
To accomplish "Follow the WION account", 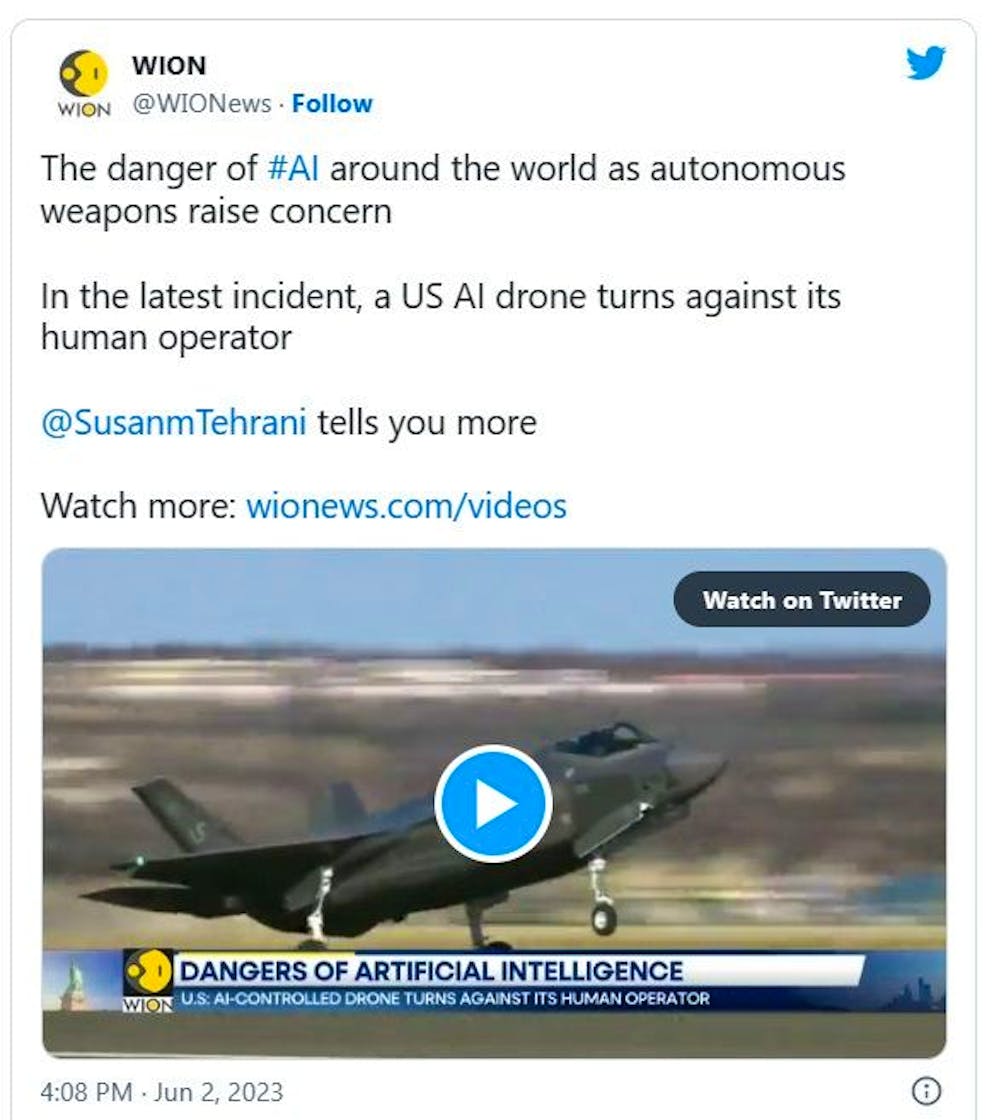I will click(x=332, y=103).
